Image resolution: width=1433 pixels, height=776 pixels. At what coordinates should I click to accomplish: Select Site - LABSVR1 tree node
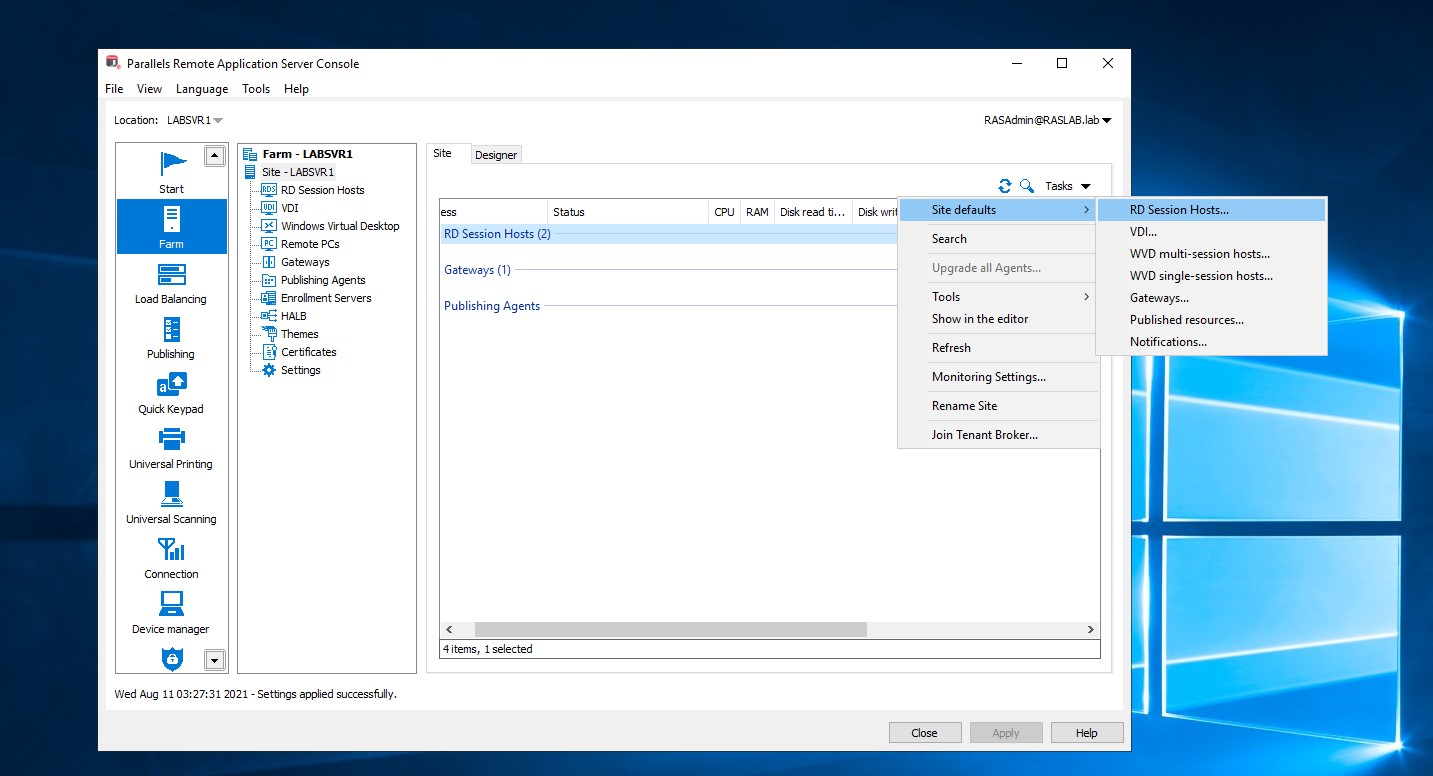tap(297, 172)
